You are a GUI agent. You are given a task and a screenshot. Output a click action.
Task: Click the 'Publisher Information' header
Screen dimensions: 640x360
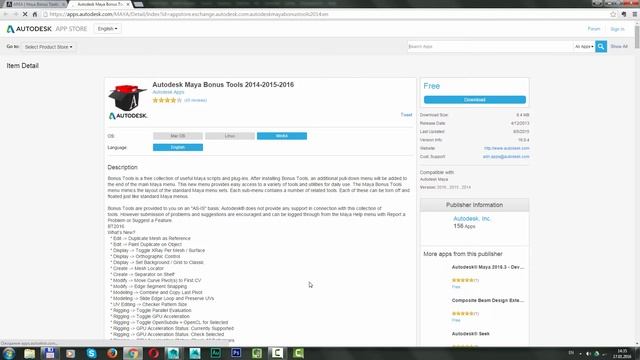point(474,205)
